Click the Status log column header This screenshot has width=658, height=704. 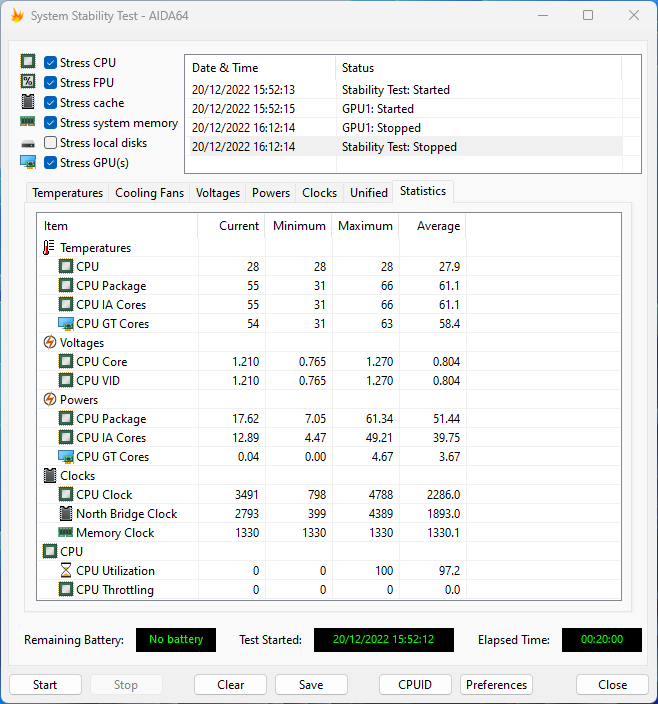tap(478, 68)
